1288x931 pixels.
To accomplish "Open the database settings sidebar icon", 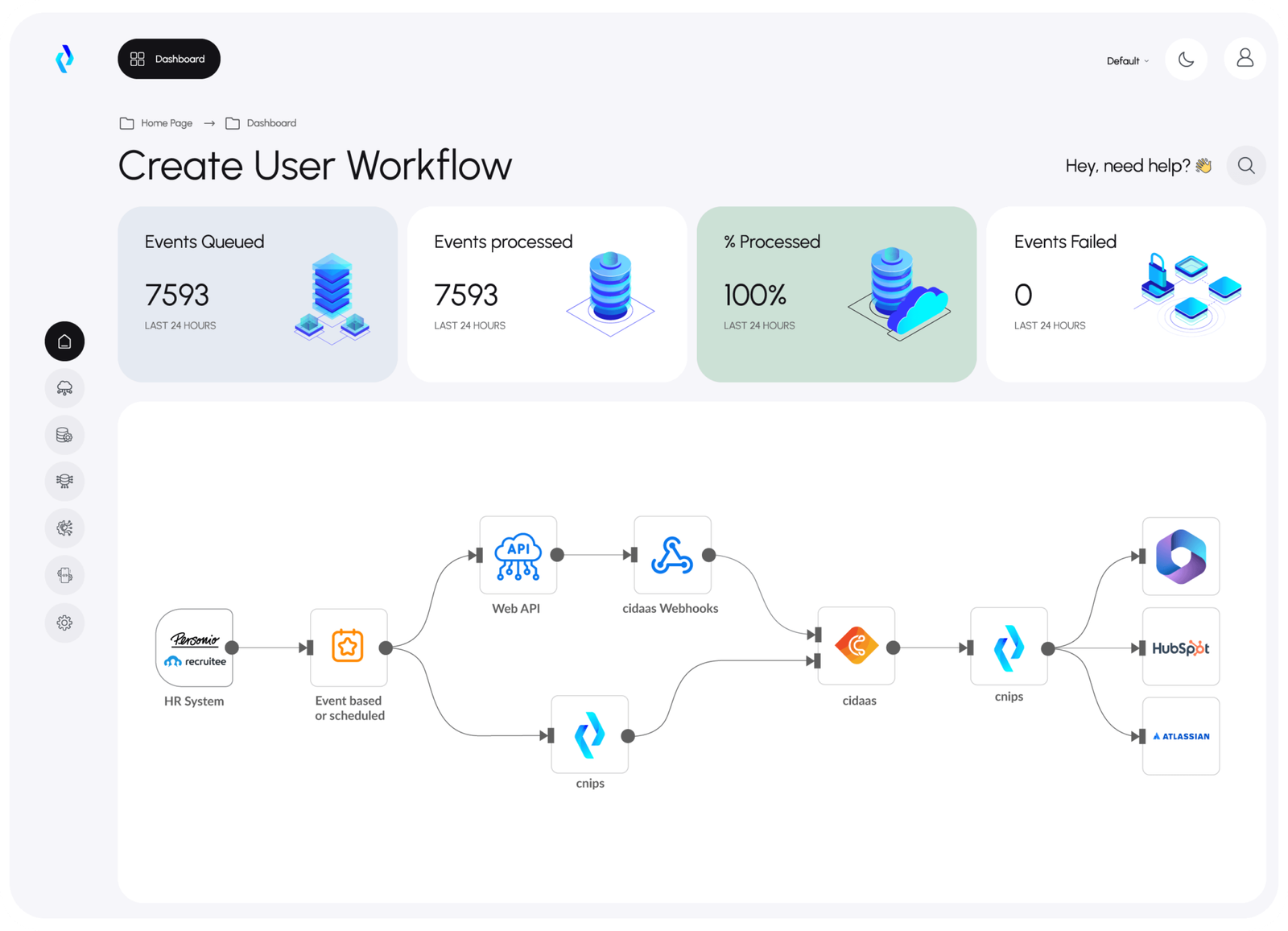I will point(64,435).
